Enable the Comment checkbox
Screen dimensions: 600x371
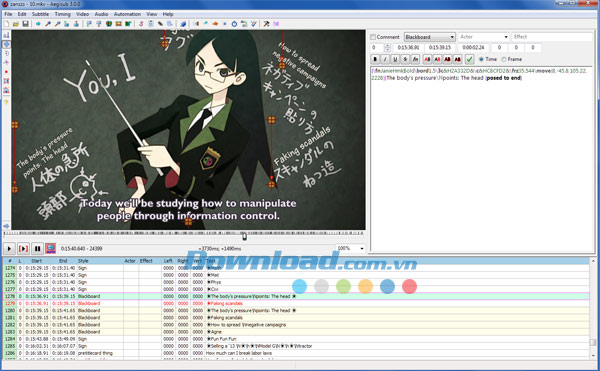point(373,37)
